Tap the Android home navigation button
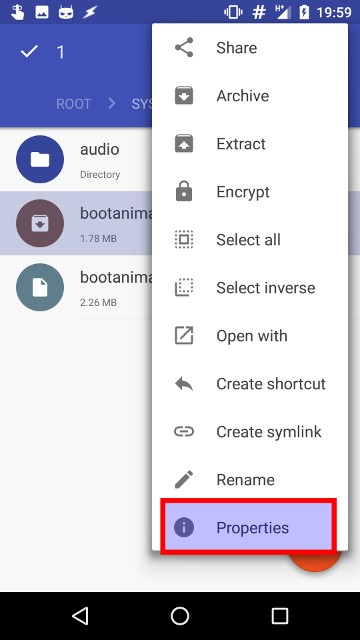Screen dimensions: 360x640 (x=180, y=616)
